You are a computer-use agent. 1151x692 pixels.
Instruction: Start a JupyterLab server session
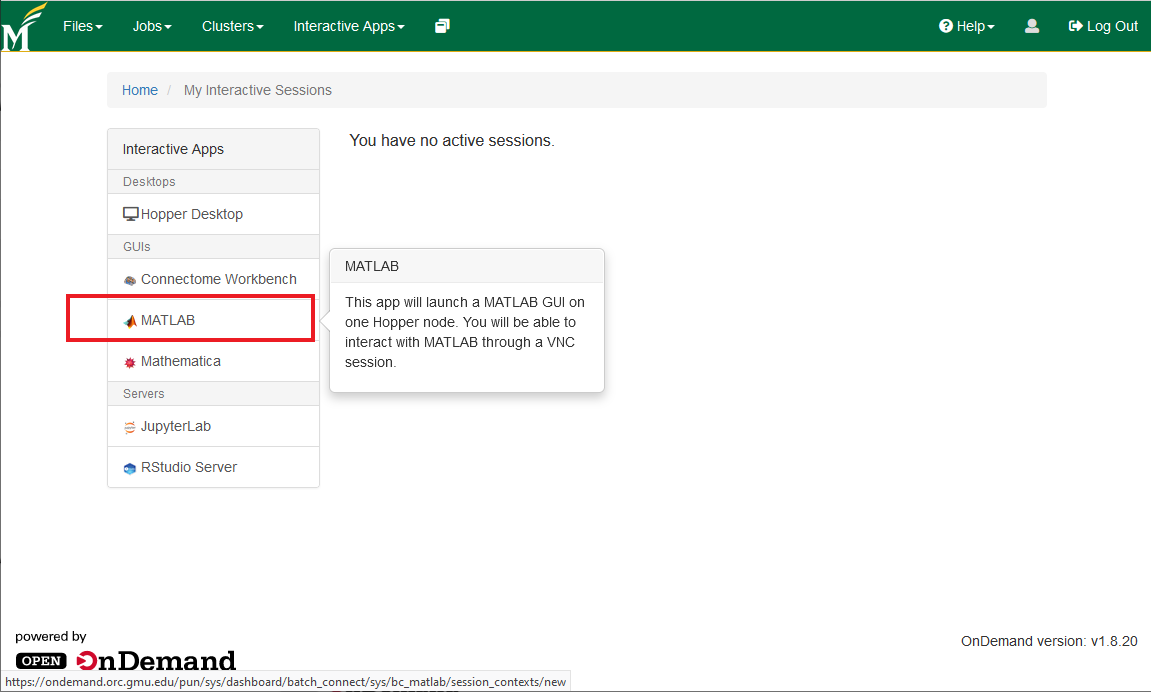tap(214, 426)
